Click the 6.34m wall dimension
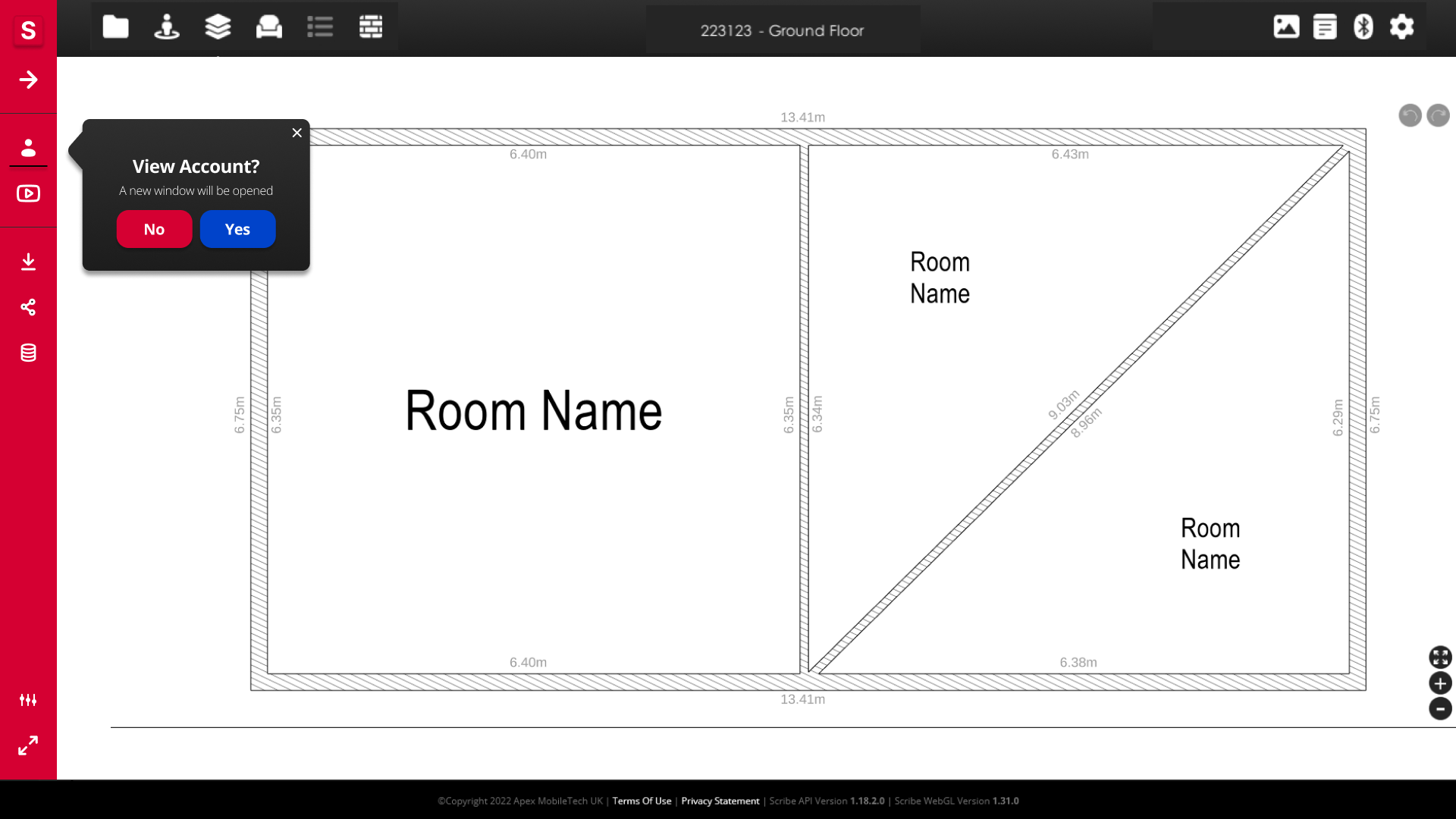Screen dimensions: 1456x819 click(x=817, y=414)
